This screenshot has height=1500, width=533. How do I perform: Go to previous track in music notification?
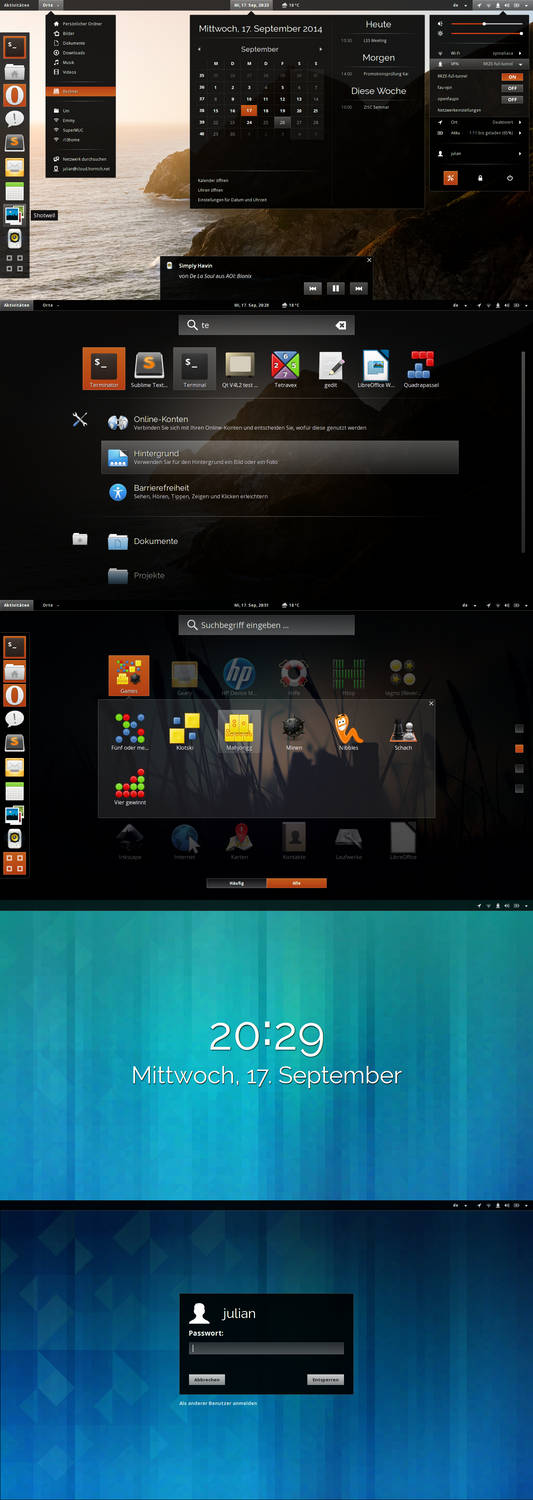click(313, 288)
